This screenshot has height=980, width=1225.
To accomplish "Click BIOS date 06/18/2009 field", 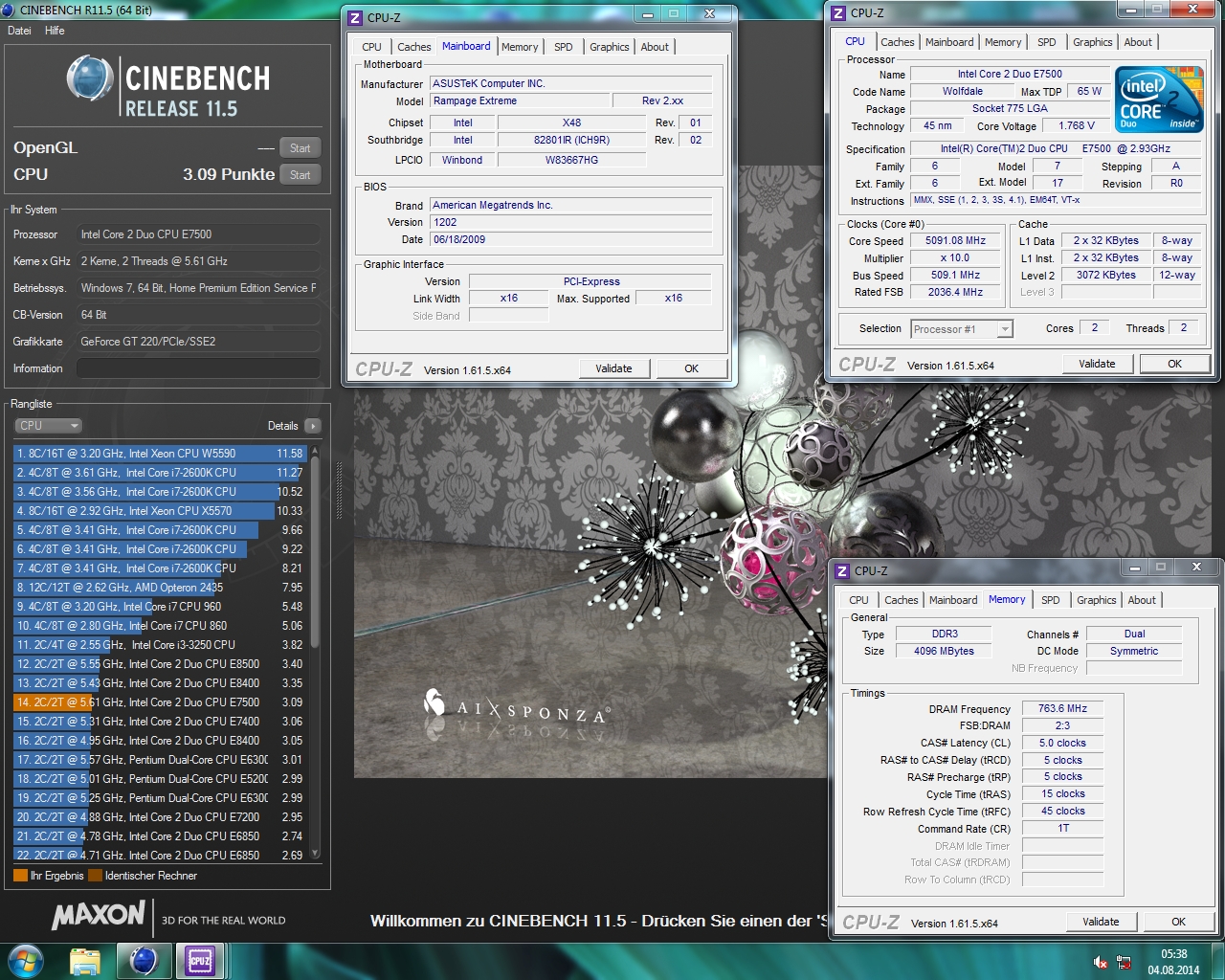I will pos(570,240).
